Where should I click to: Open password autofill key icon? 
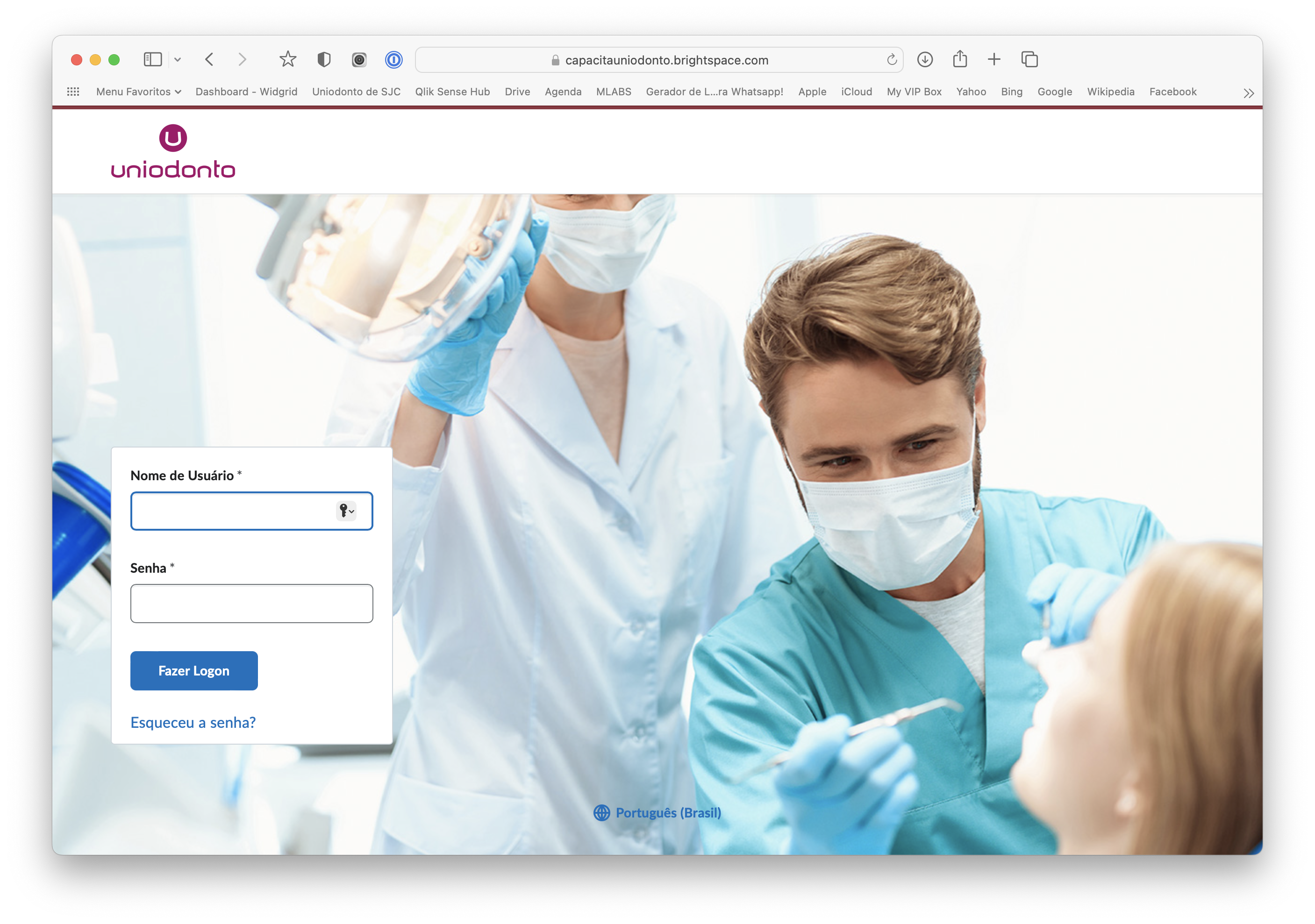point(346,511)
